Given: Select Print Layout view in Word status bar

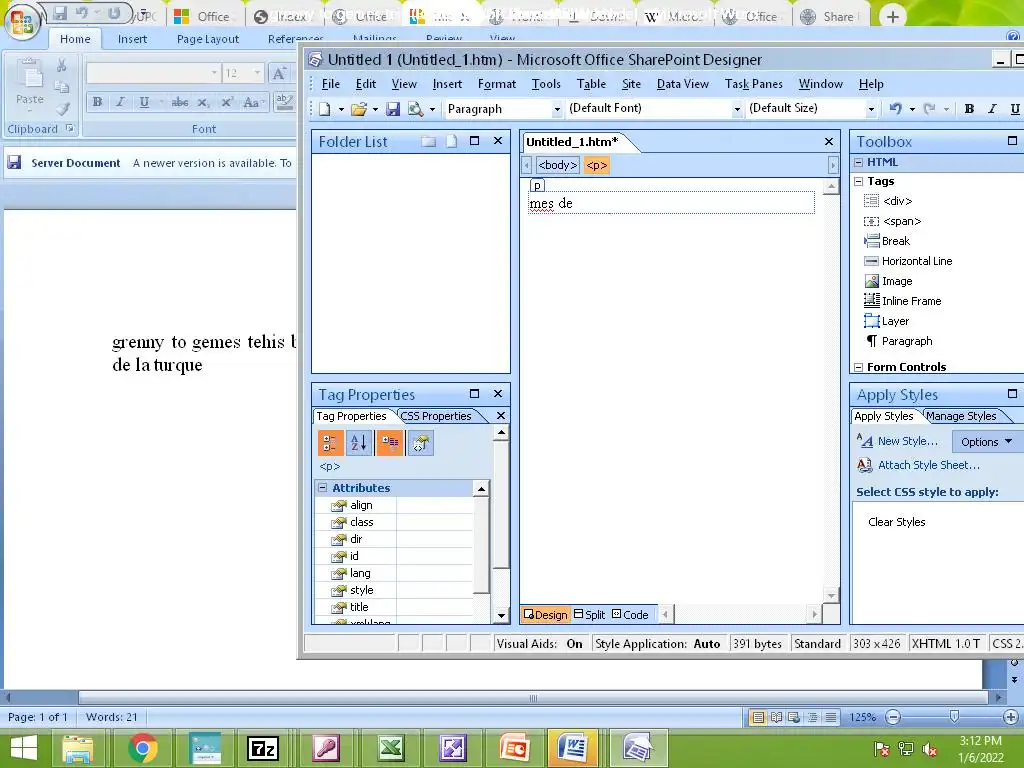Looking at the screenshot, I should coord(758,717).
